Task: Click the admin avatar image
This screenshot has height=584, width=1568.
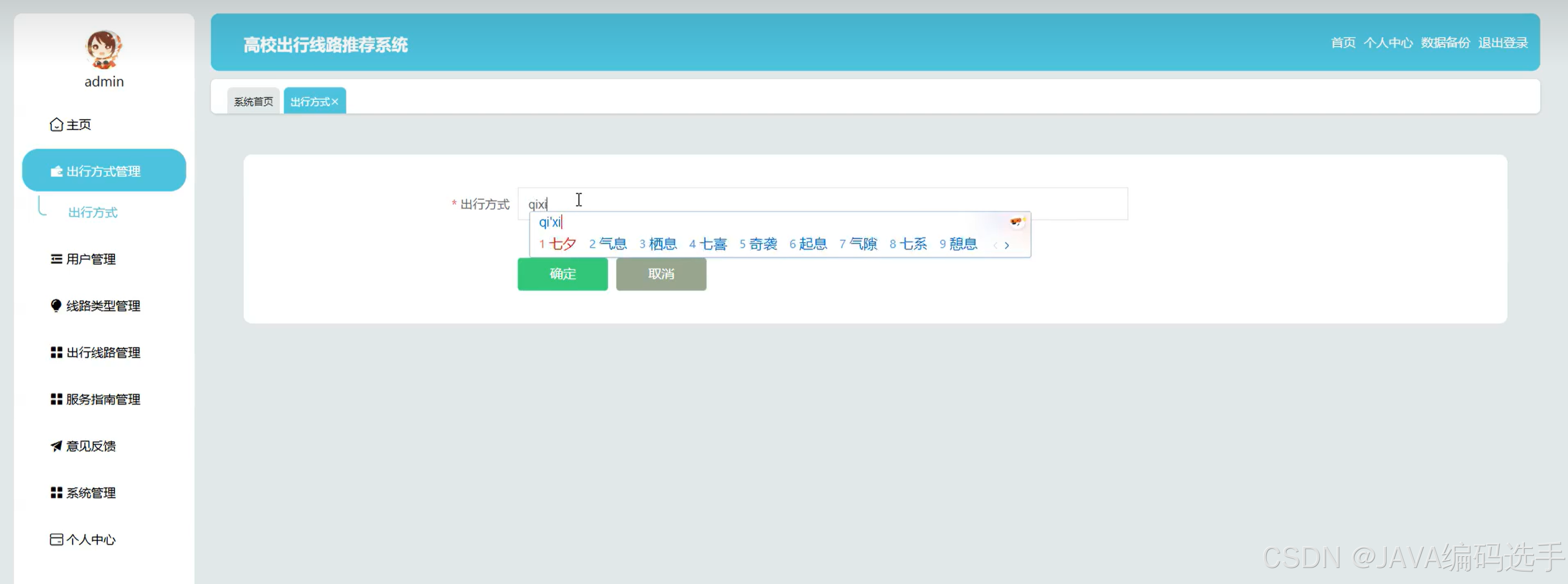Action: (x=104, y=49)
